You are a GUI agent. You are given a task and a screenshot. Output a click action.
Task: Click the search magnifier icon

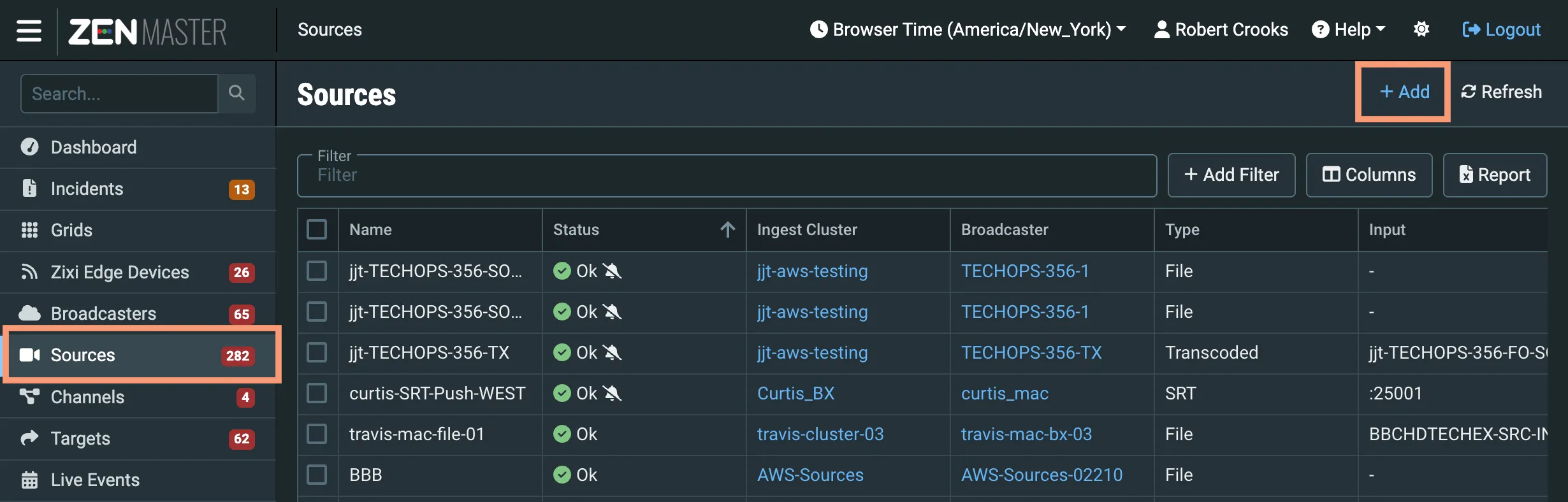pos(236,93)
